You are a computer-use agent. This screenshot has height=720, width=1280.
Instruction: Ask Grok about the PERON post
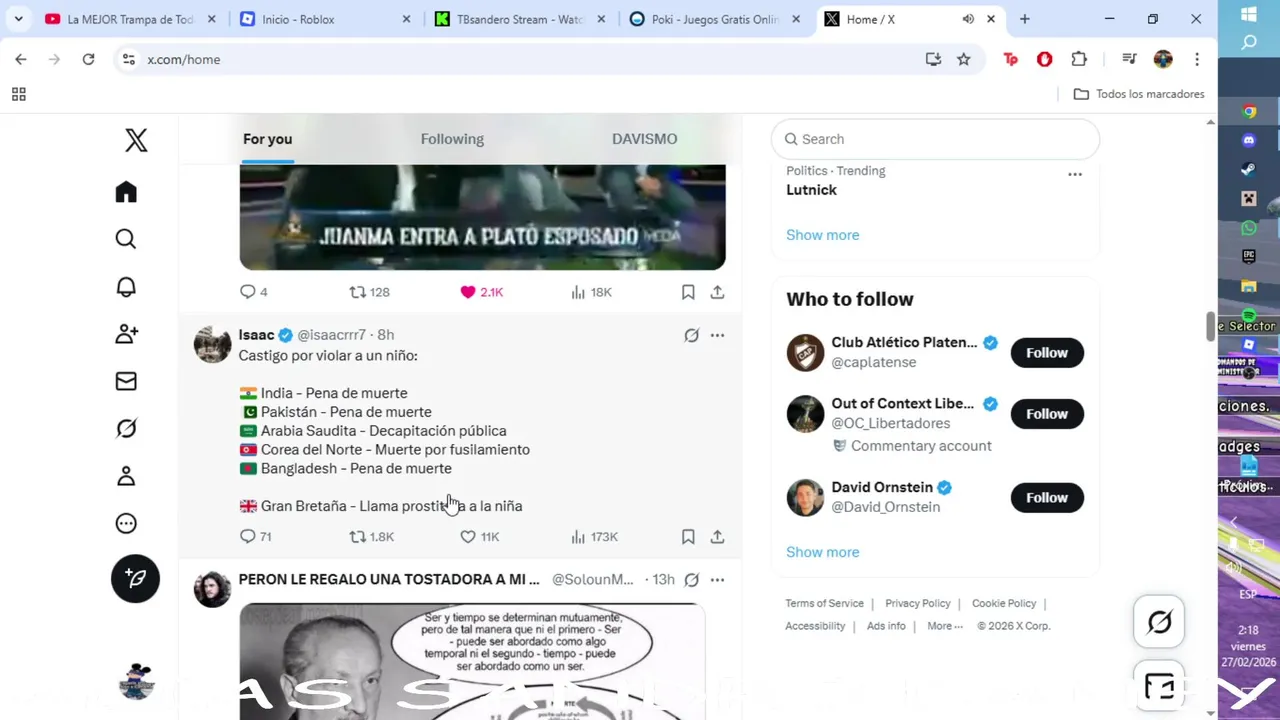tap(691, 580)
